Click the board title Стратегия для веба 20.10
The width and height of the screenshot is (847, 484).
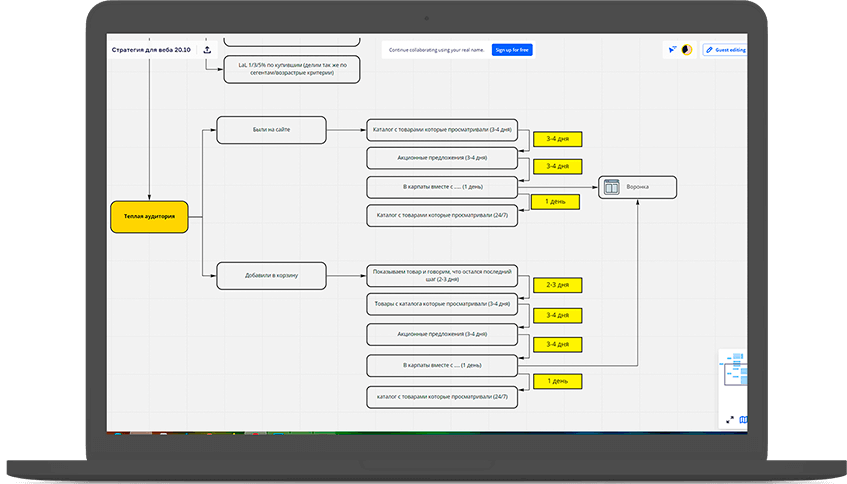(x=150, y=49)
